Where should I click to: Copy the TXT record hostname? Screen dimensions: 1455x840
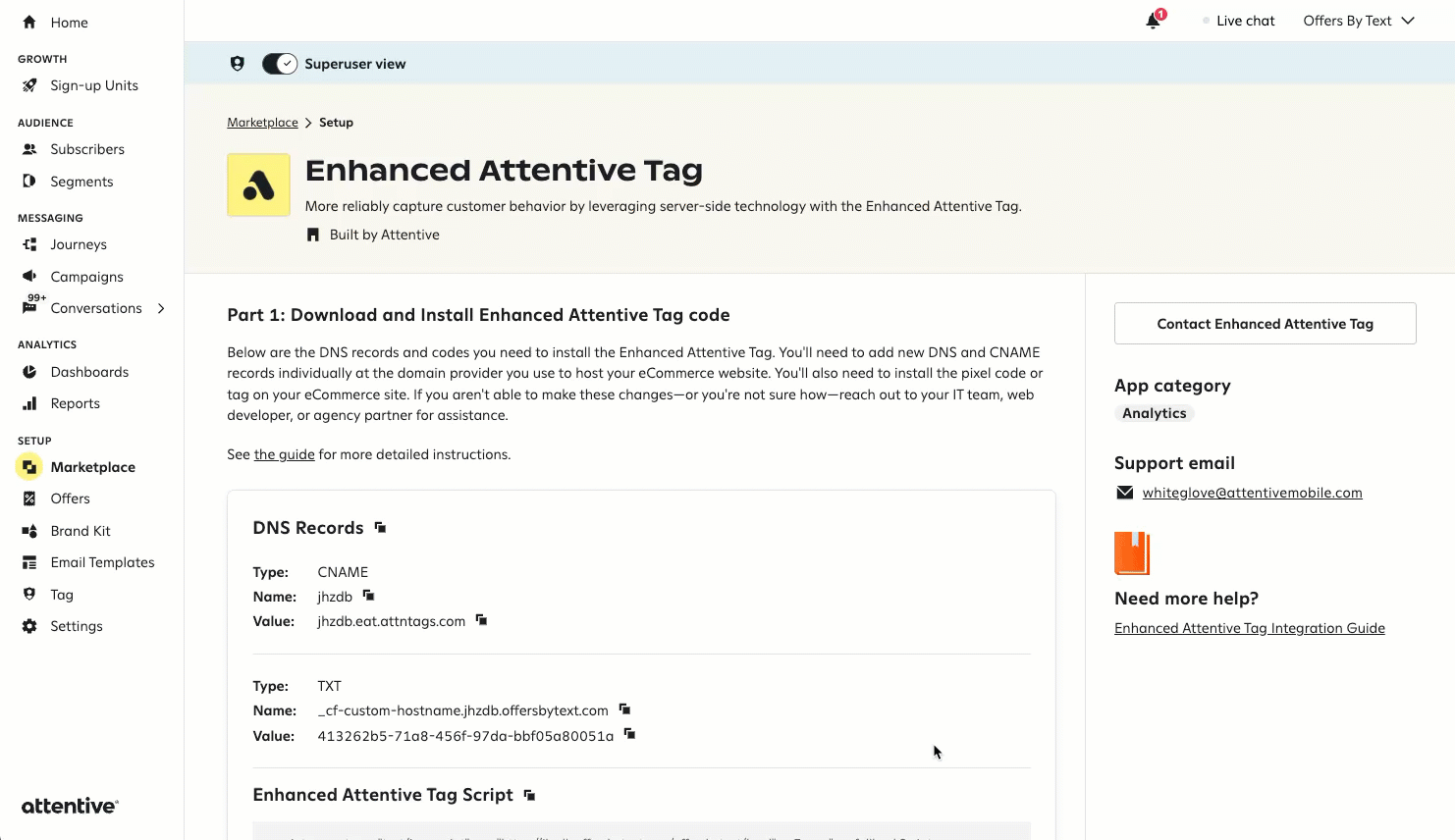point(624,709)
